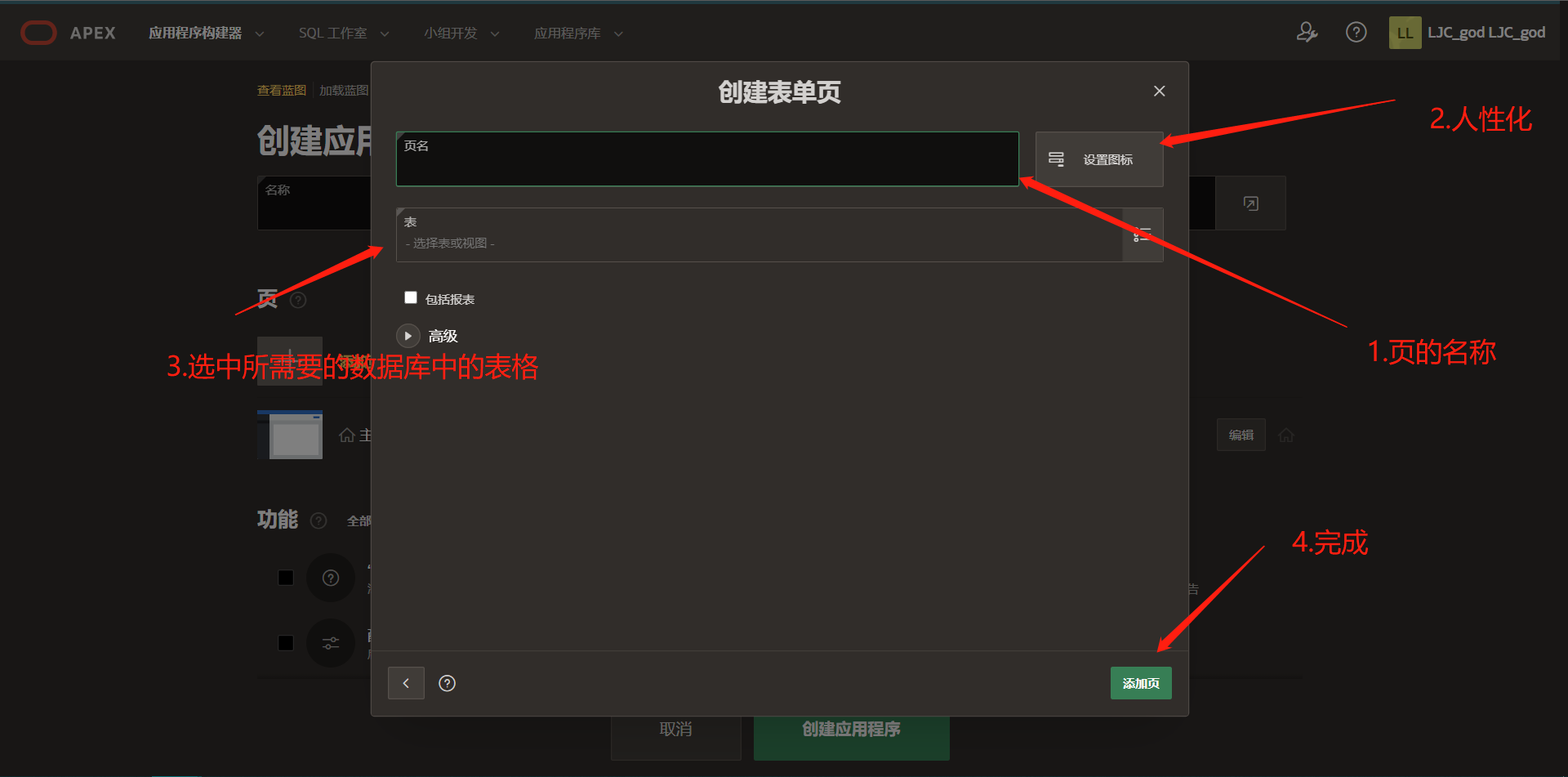Screen dimensions: 1568x777
Task: Go back with the dialog's previous arrow
Action: tap(406, 683)
